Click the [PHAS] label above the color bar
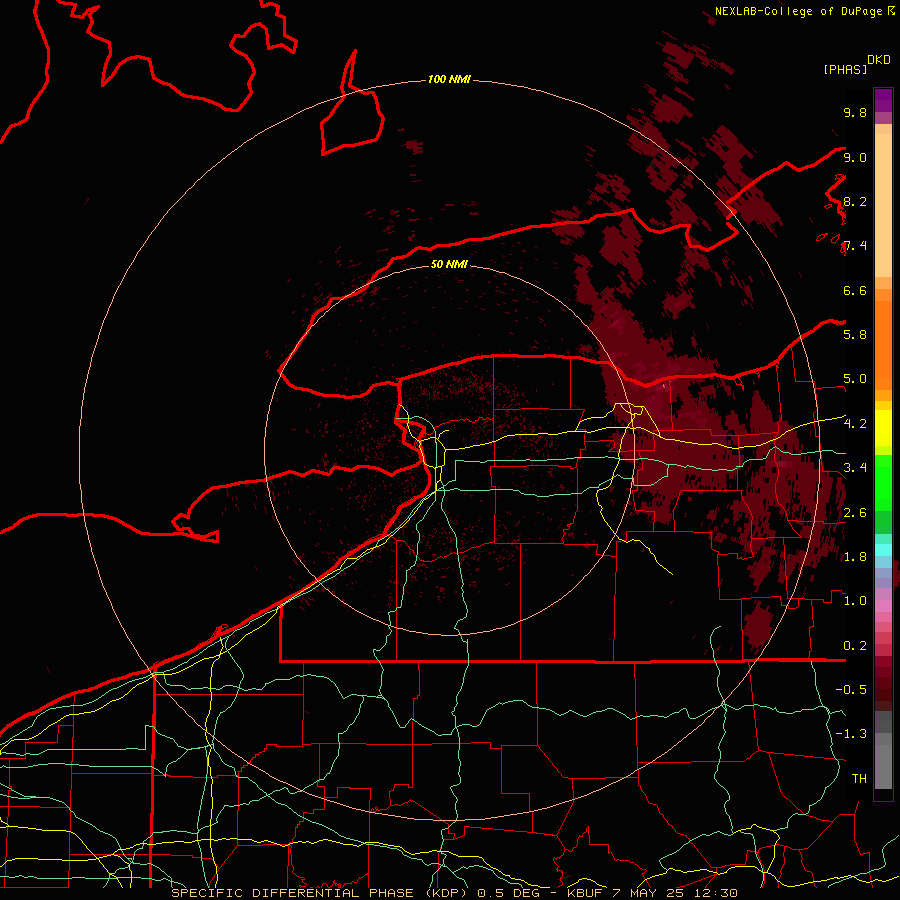Image resolution: width=900 pixels, height=900 pixels. click(845, 69)
